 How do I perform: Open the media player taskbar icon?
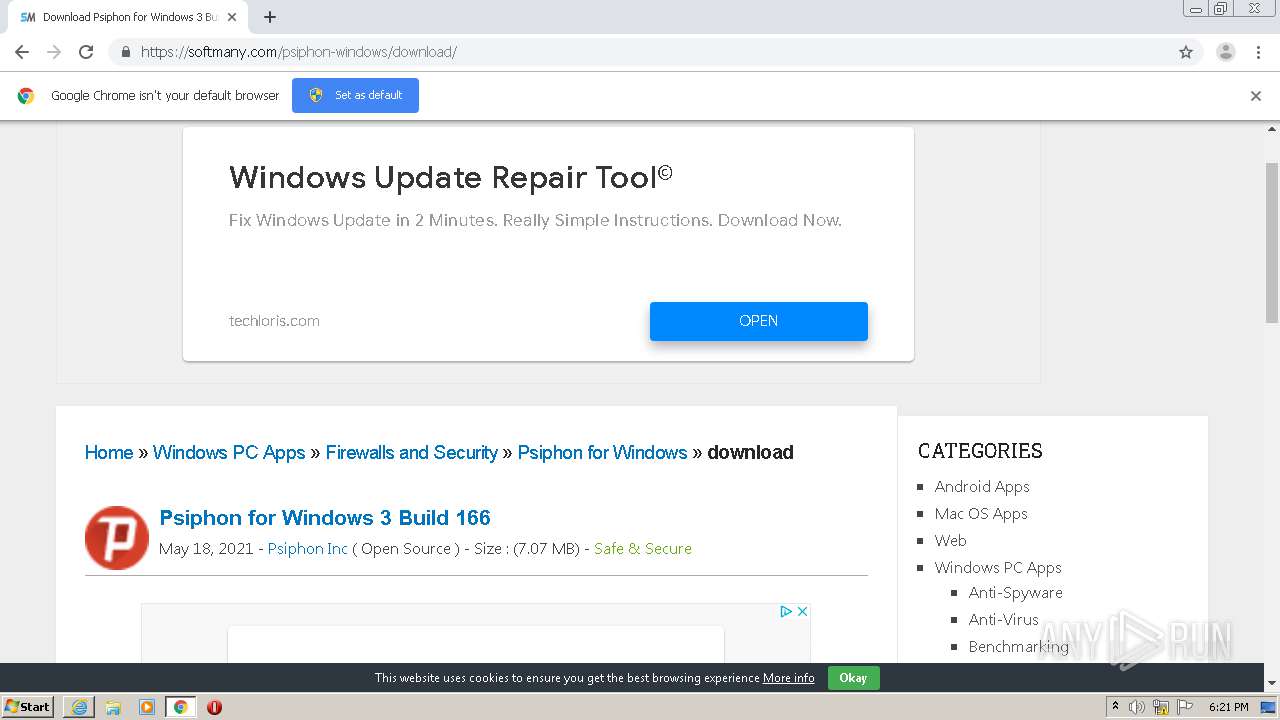pyautogui.click(x=147, y=707)
